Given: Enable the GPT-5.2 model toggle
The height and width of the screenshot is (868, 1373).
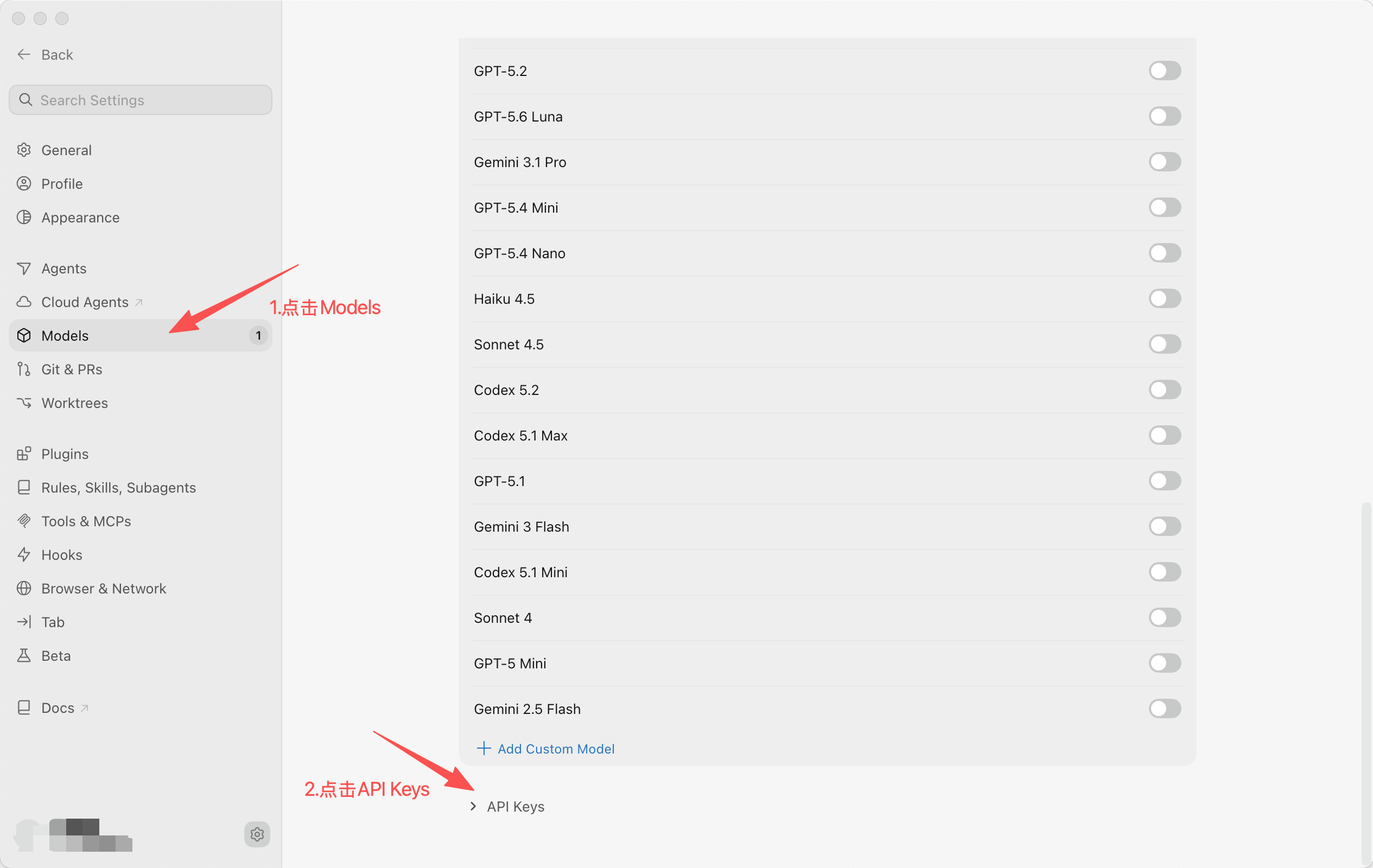Looking at the screenshot, I should point(1165,71).
